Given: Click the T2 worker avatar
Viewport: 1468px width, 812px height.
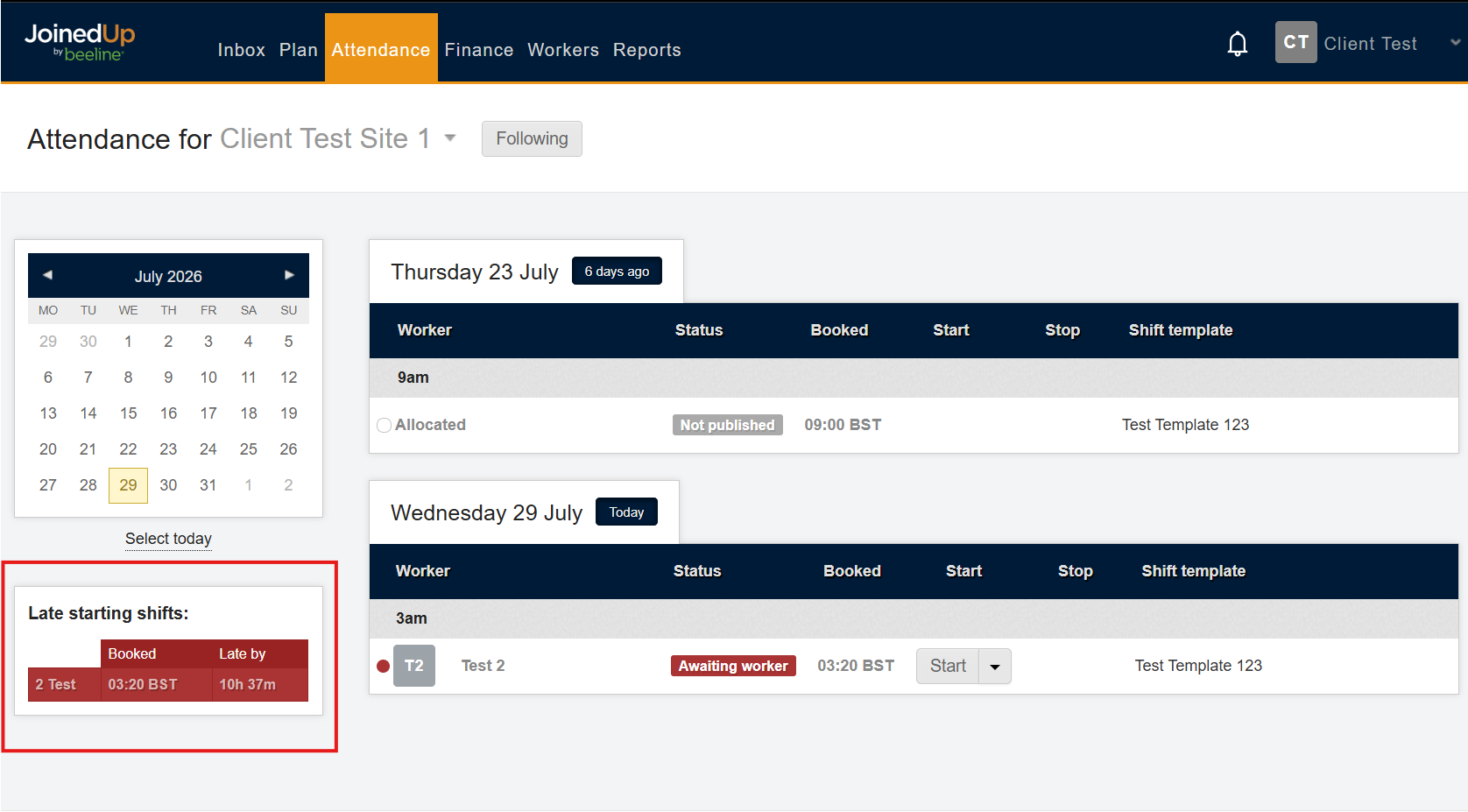Looking at the screenshot, I should point(414,666).
